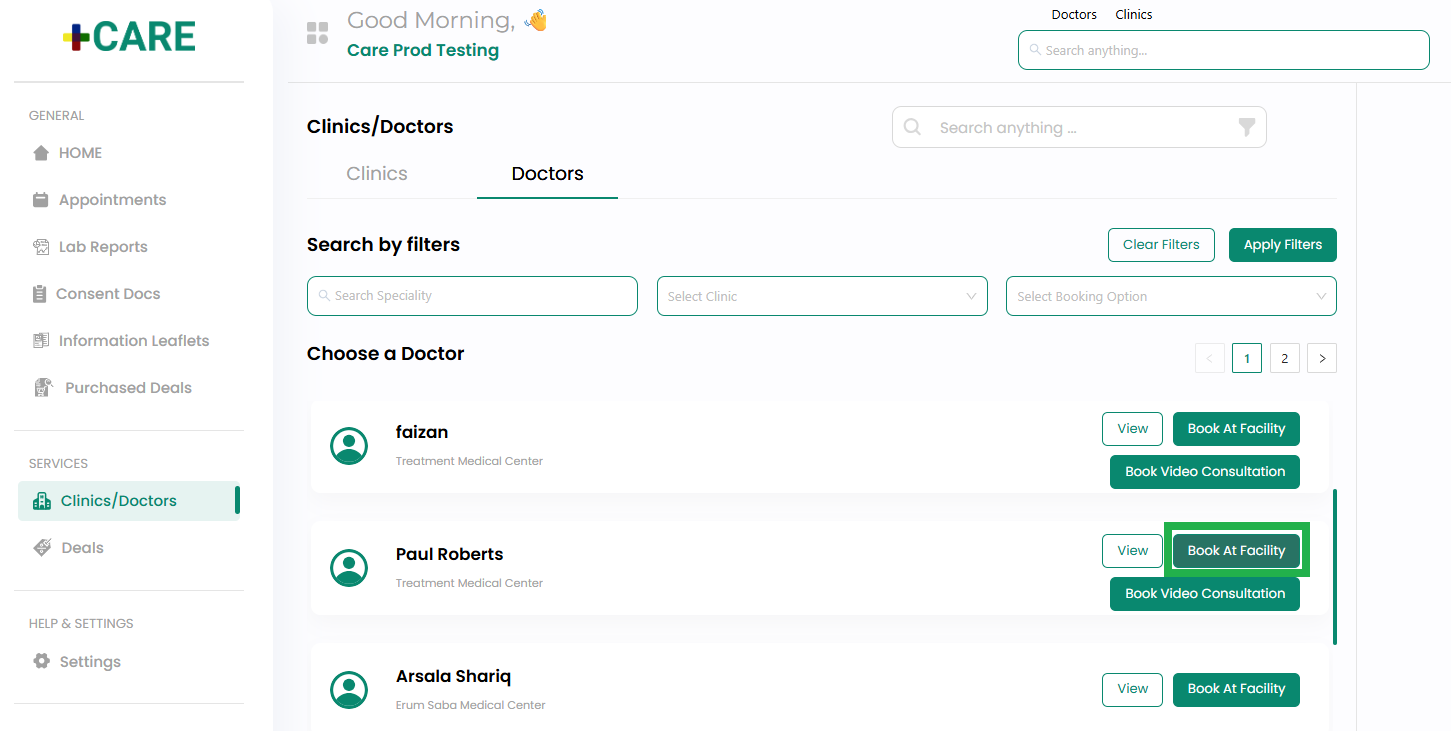Book At Facility with Arsala Shariq
Image resolution: width=1451 pixels, height=731 pixels.
(x=1236, y=689)
